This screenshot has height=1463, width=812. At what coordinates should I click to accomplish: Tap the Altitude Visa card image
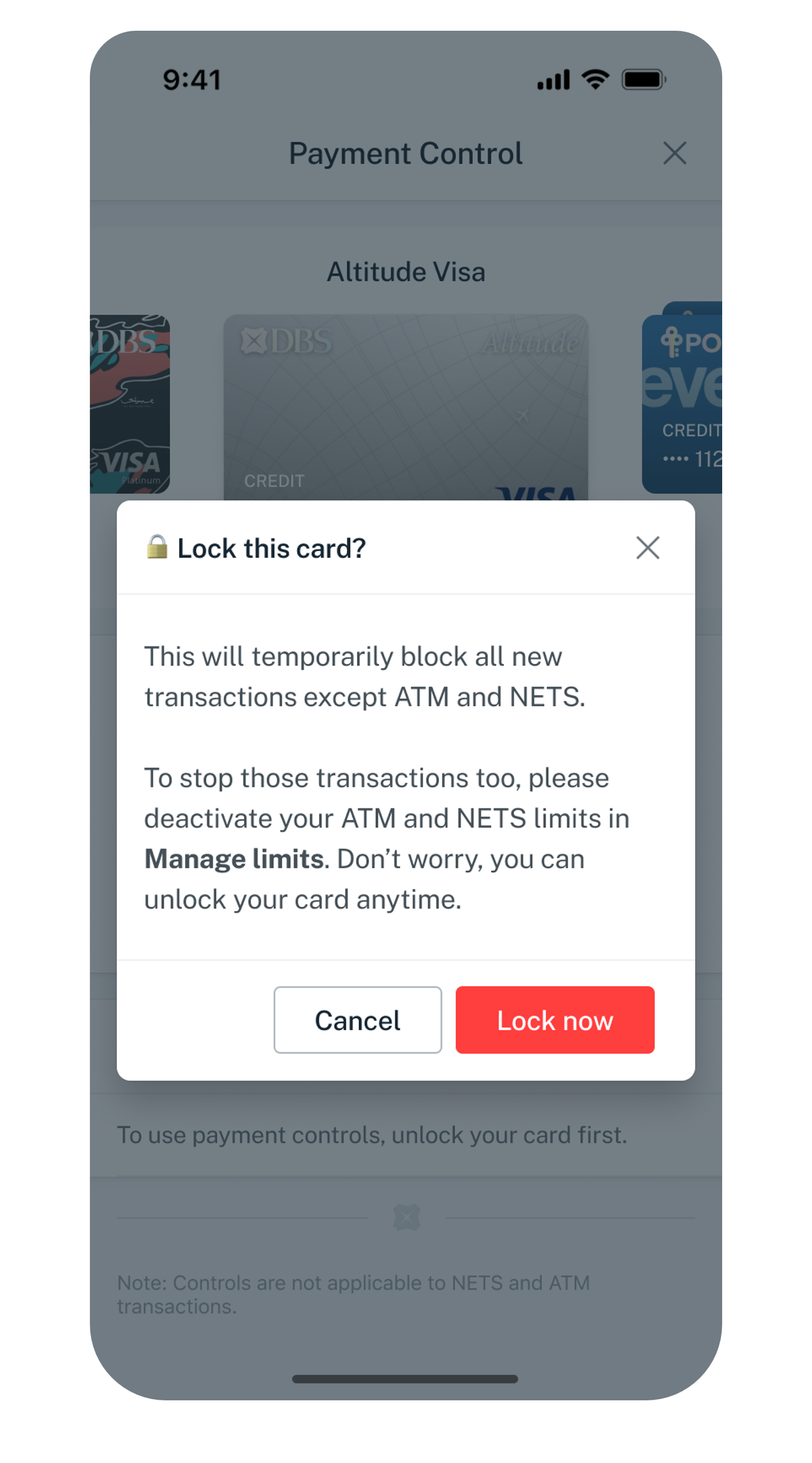point(405,407)
